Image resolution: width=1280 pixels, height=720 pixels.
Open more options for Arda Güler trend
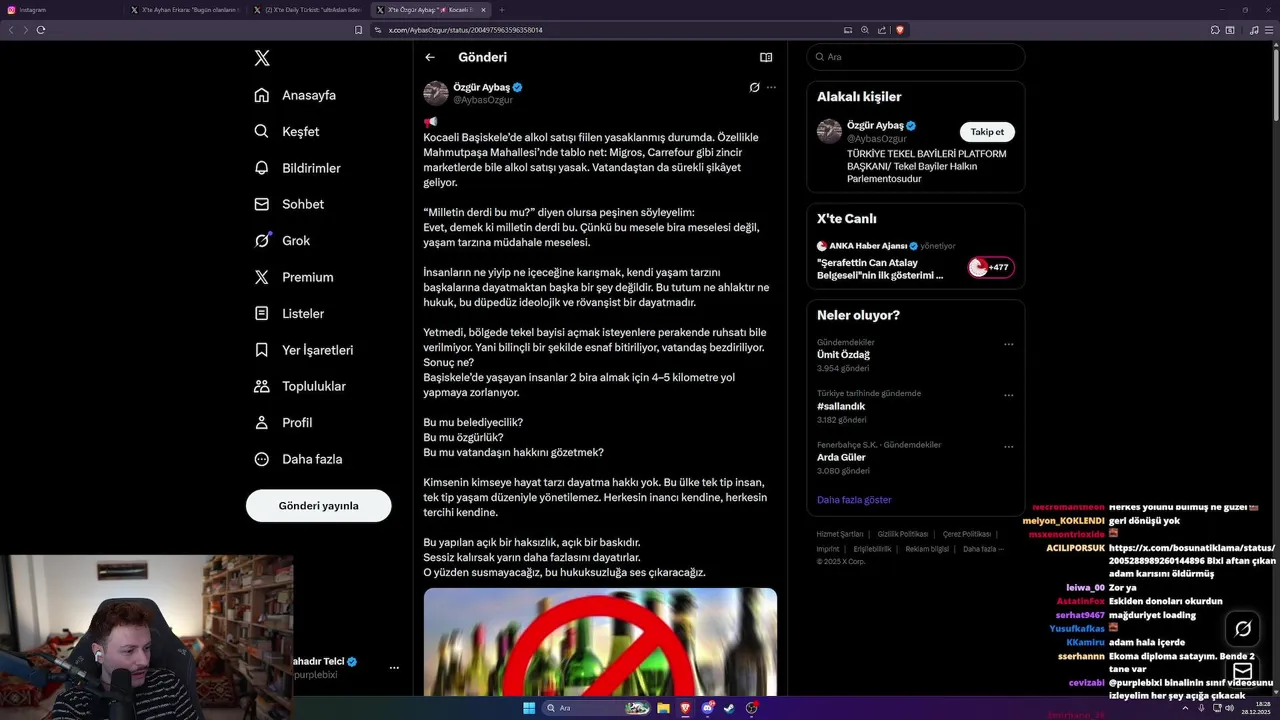(1008, 446)
